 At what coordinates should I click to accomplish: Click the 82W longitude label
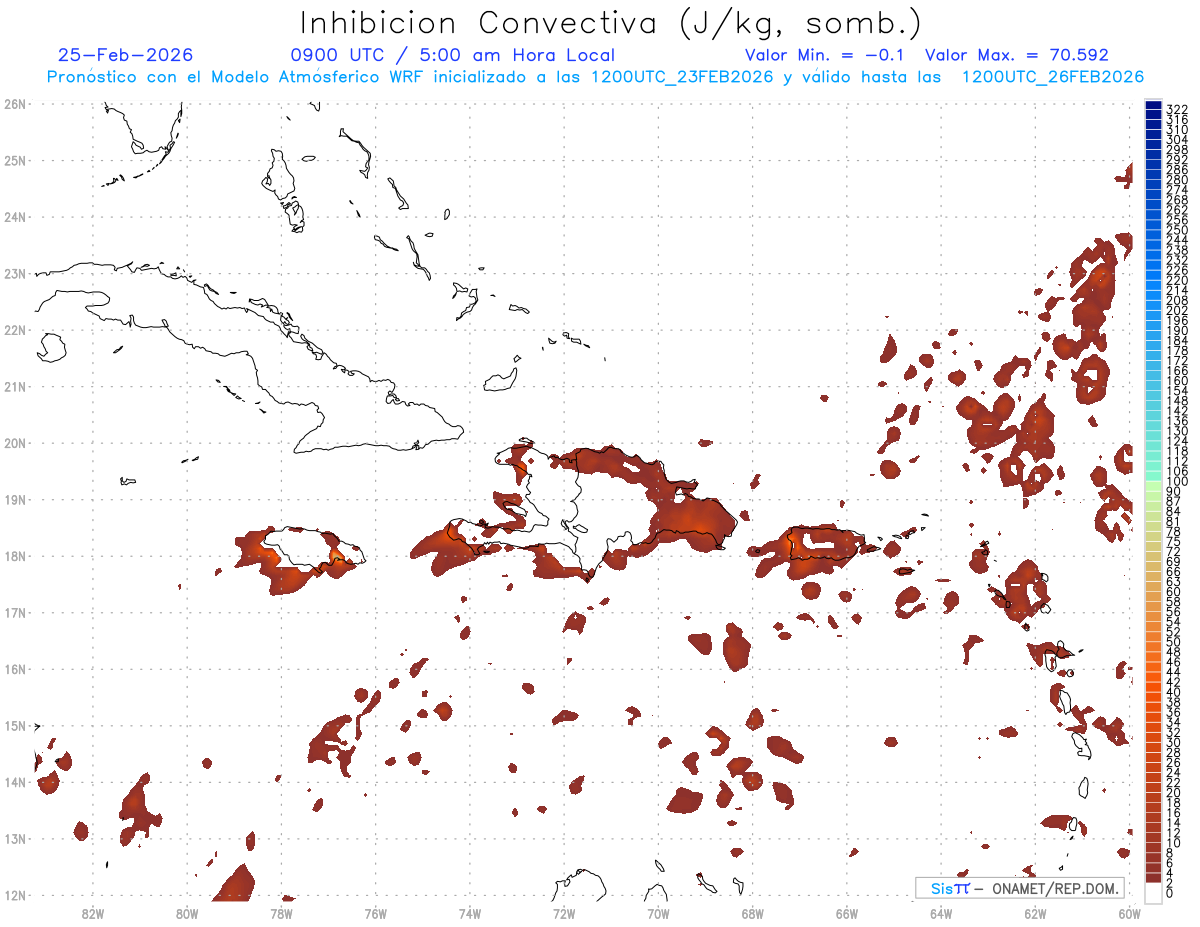[x=92, y=912]
